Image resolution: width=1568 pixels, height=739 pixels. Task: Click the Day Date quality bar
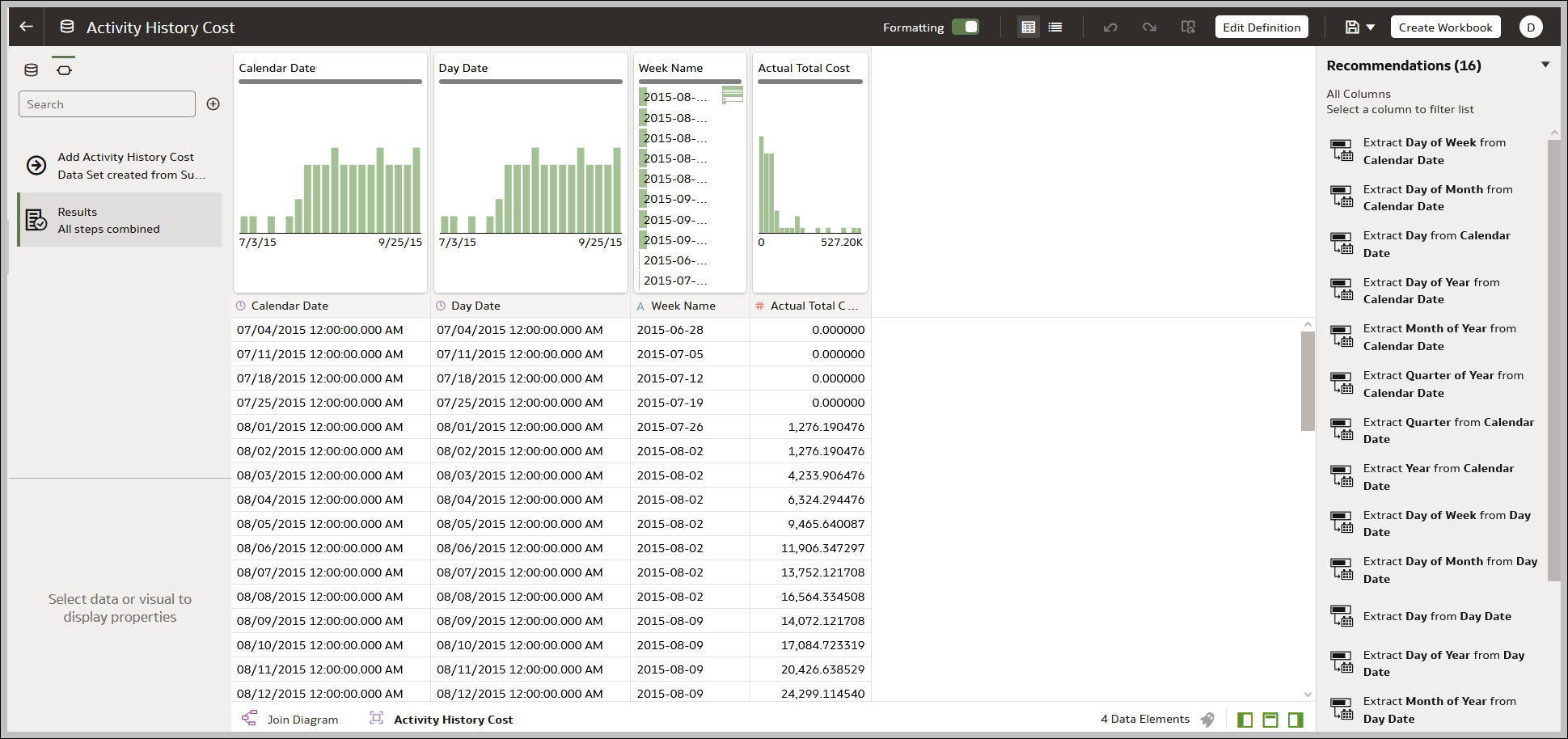point(530,82)
